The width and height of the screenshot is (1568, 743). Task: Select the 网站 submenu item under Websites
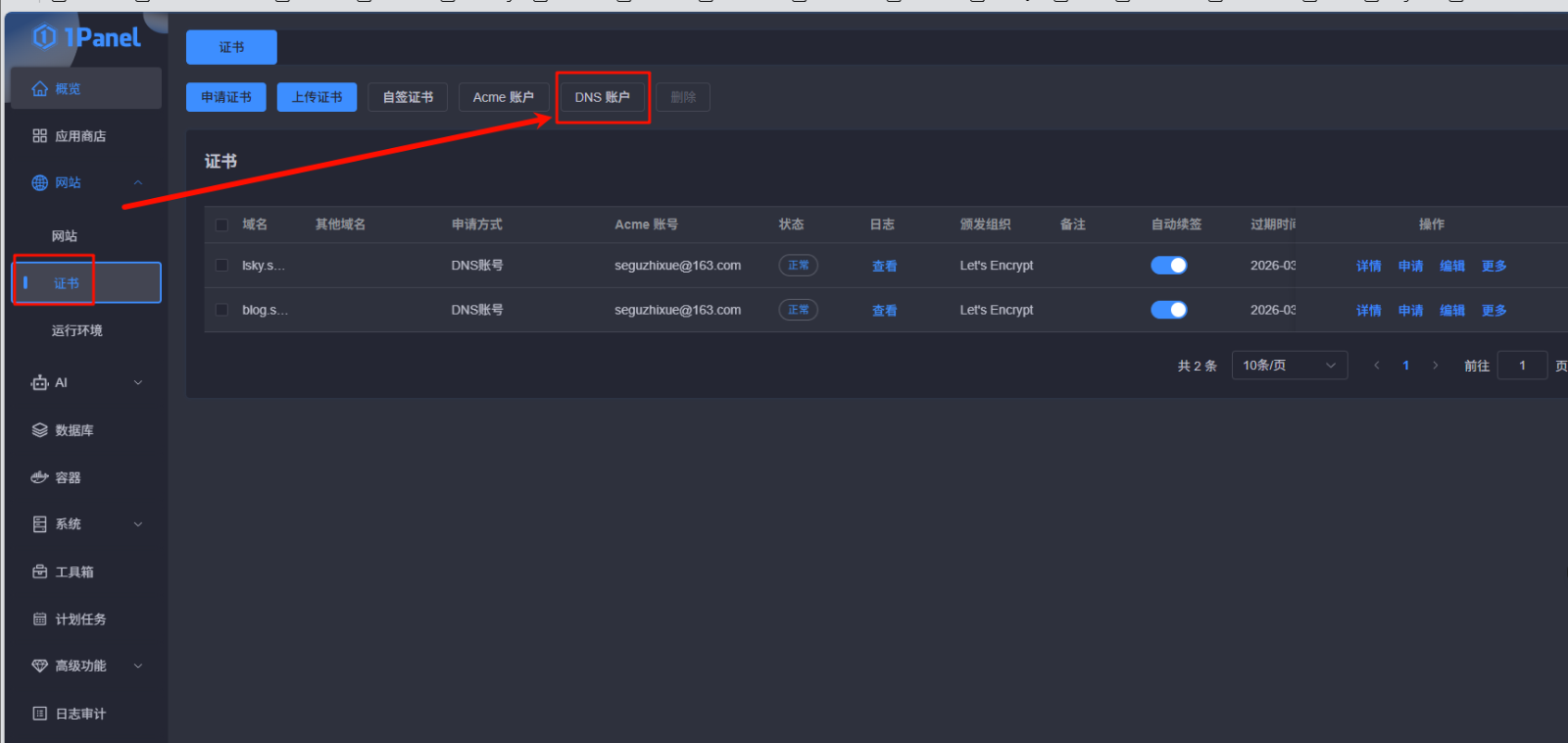pyautogui.click(x=65, y=236)
